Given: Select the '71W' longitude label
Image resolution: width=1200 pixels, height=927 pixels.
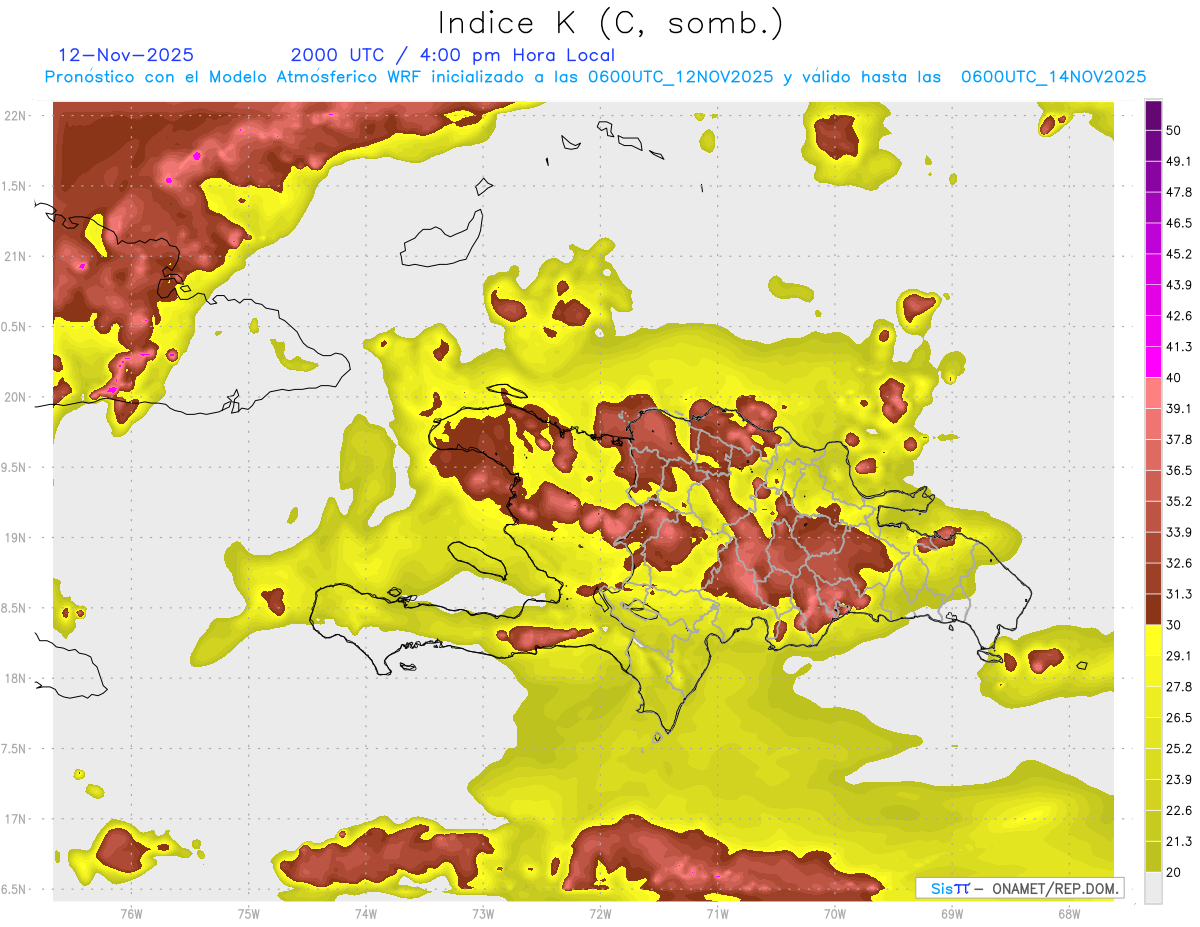Looking at the screenshot, I should [x=717, y=913].
